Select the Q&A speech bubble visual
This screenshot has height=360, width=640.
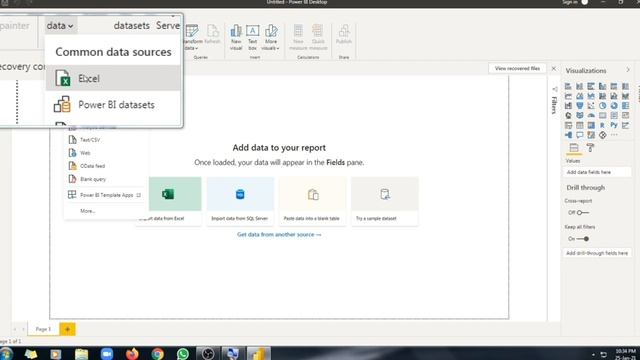click(x=580, y=135)
